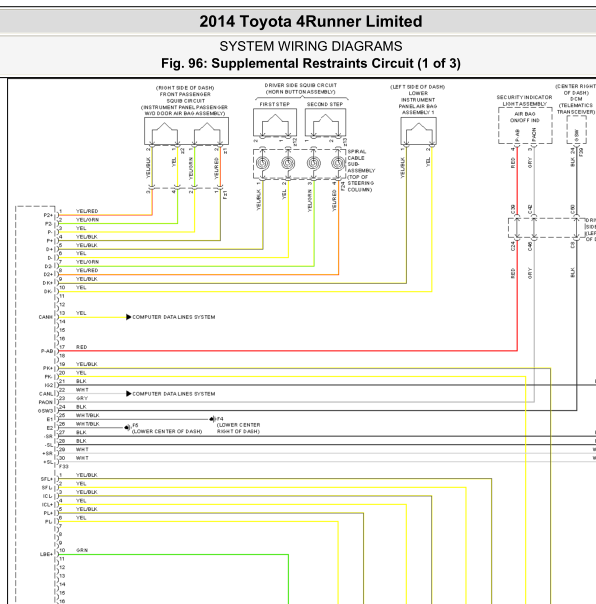Click the FRONT PASSENGER SQUIB CIRCUIT label
Viewport: 596px width, 604px height.
(185, 101)
